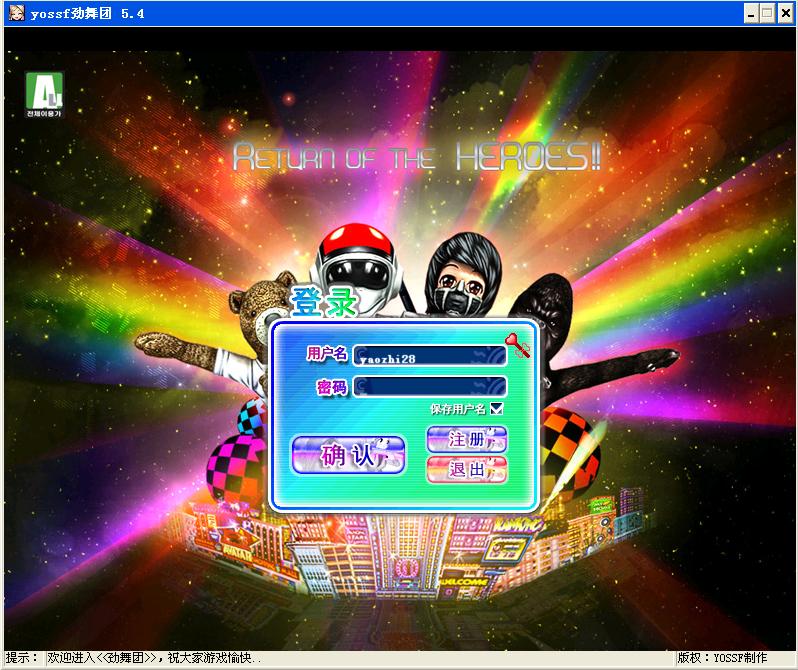798x670 pixels.
Task: Open registration with the 注册 button
Action: tap(467, 440)
